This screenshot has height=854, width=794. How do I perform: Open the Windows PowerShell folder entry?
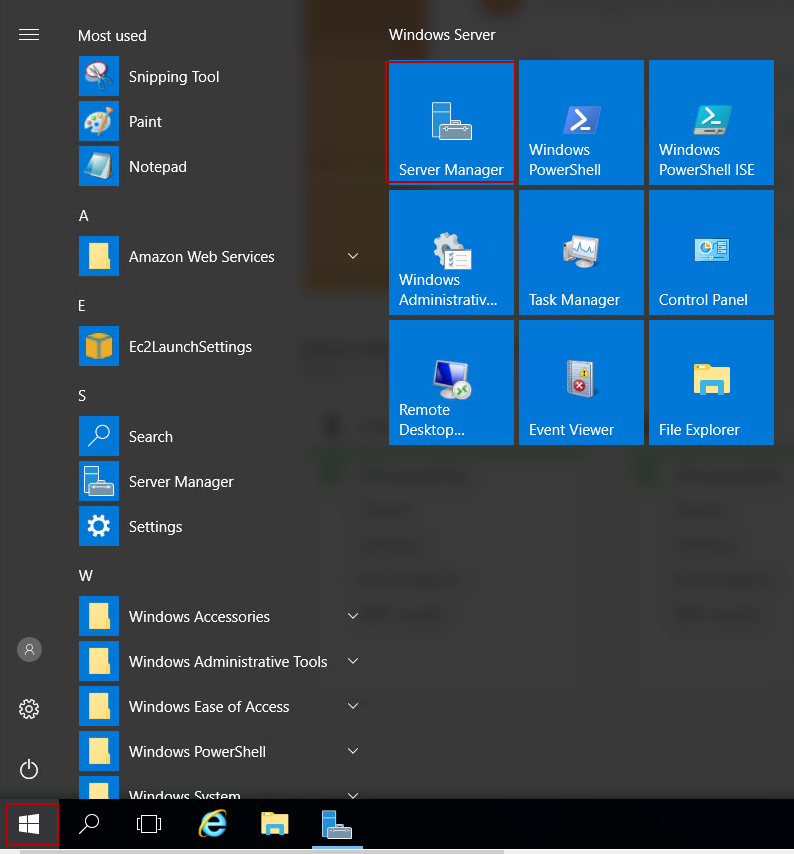click(221, 751)
